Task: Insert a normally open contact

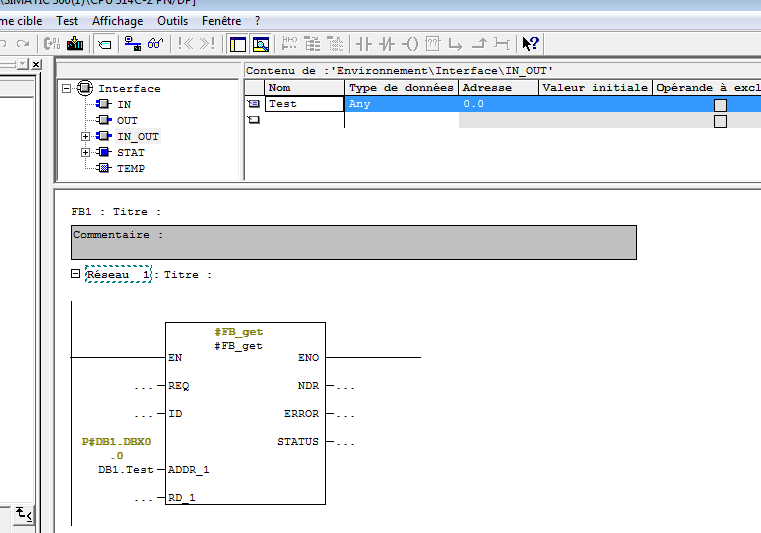Action: [364, 43]
